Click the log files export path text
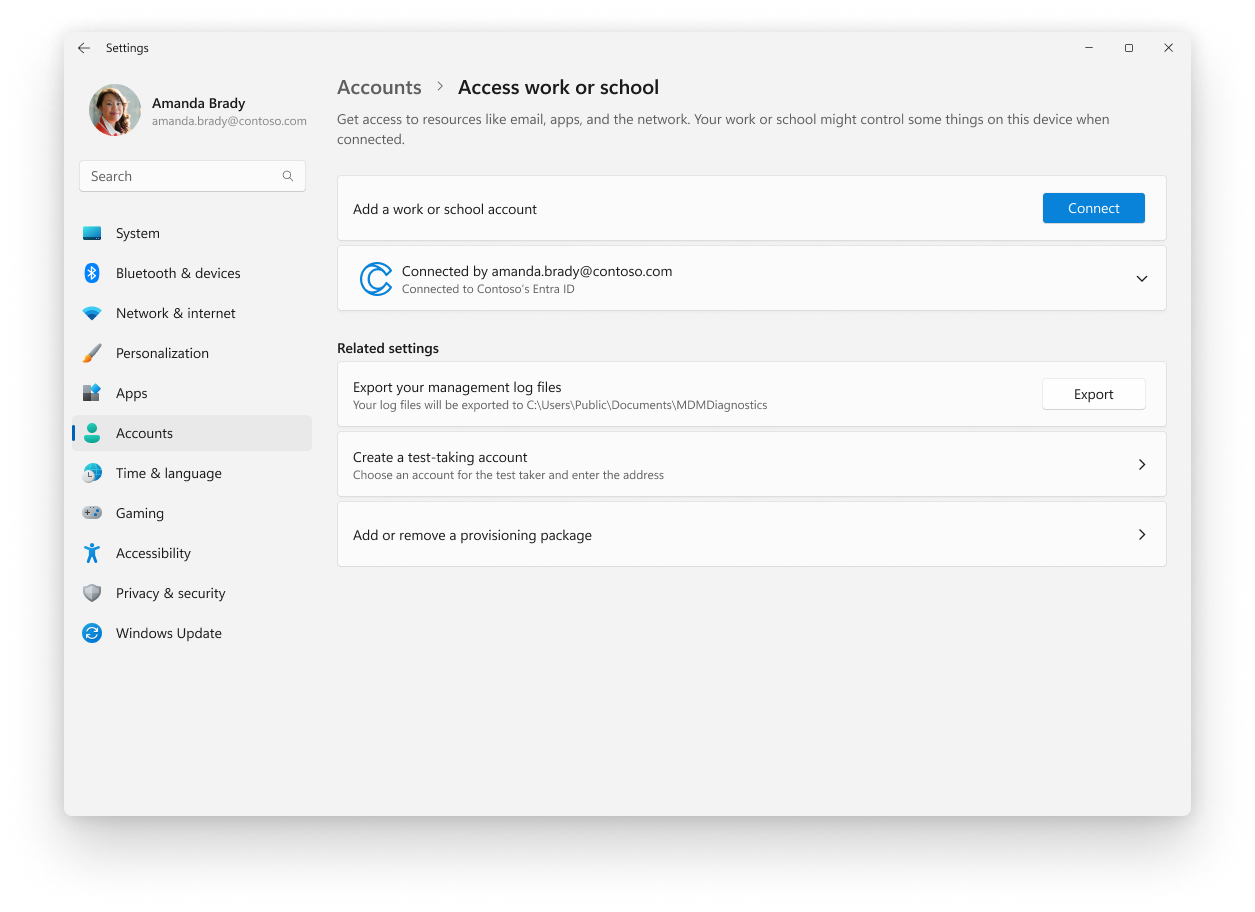 pos(560,405)
